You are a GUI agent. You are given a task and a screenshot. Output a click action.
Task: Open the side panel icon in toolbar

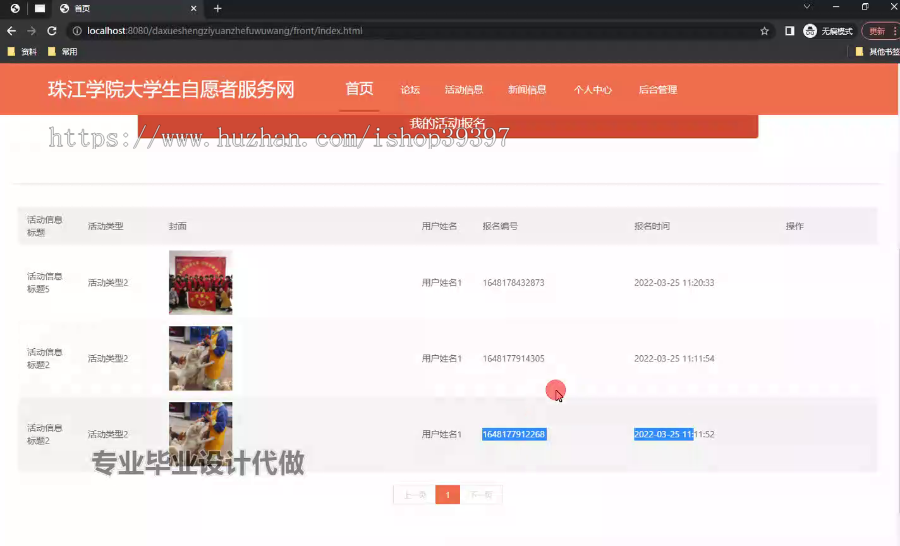(x=790, y=31)
